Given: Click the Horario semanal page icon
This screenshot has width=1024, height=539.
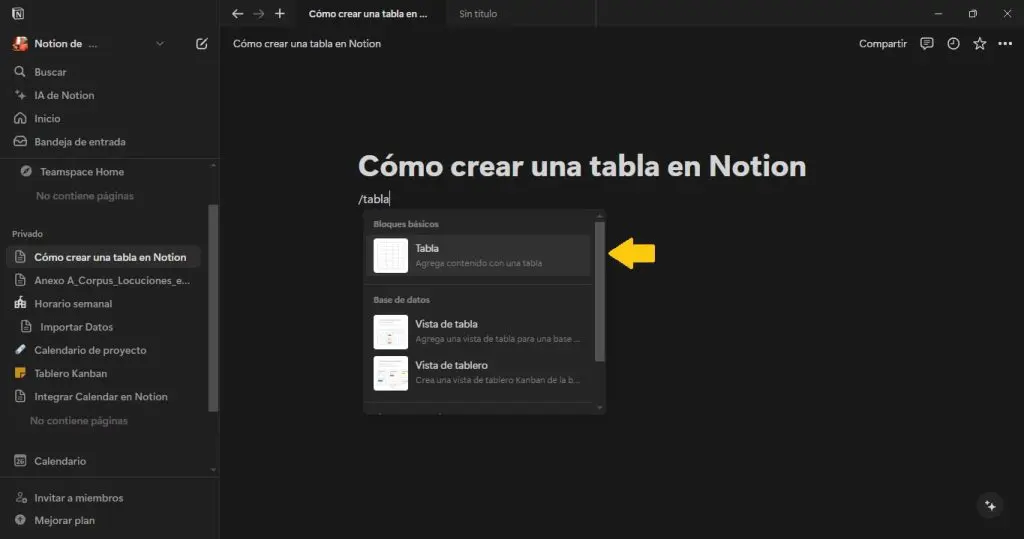Looking at the screenshot, I should [x=20, y=303].
